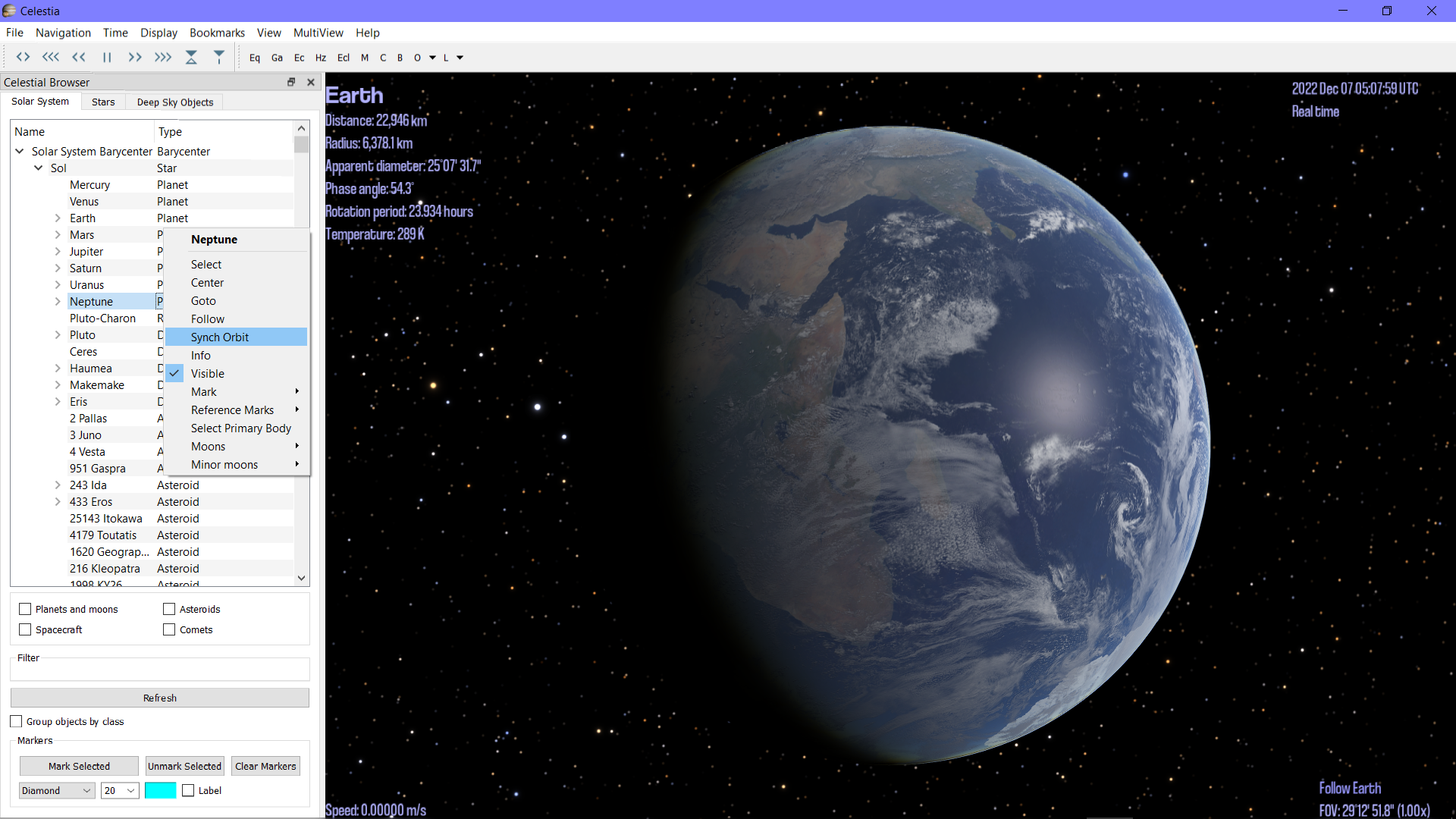This screenshot has height=819, width=1456.
Task: Toggle the C constellations toolbar button
Action: pos(383,58)
